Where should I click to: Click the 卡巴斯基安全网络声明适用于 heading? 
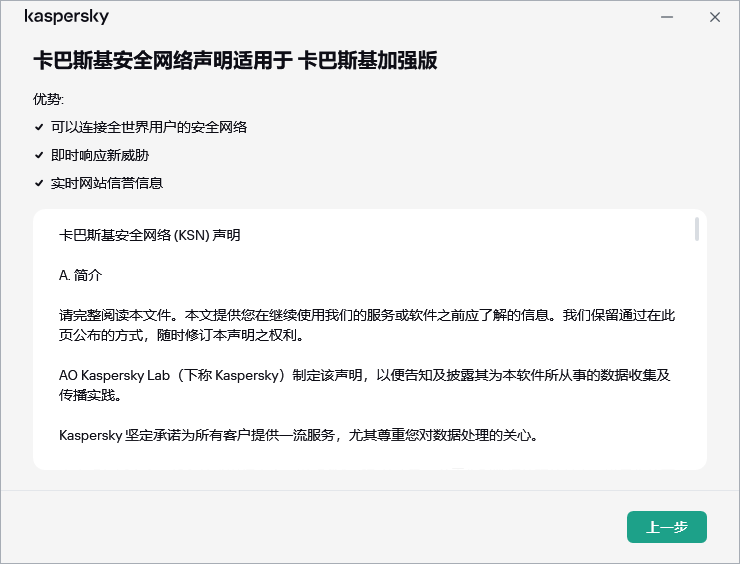point(162,61)
